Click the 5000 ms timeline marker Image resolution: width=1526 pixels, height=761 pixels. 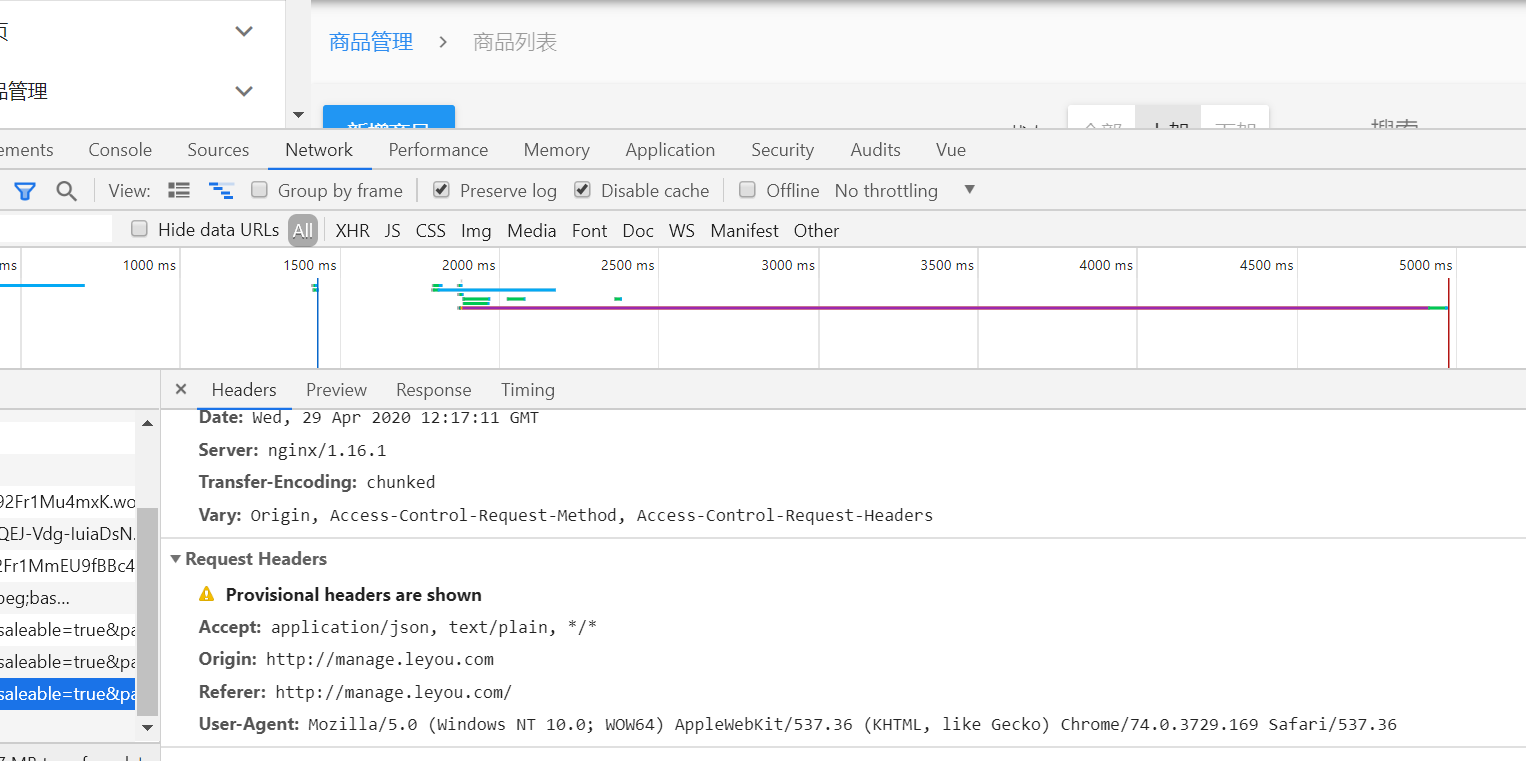click(1426, 265)
